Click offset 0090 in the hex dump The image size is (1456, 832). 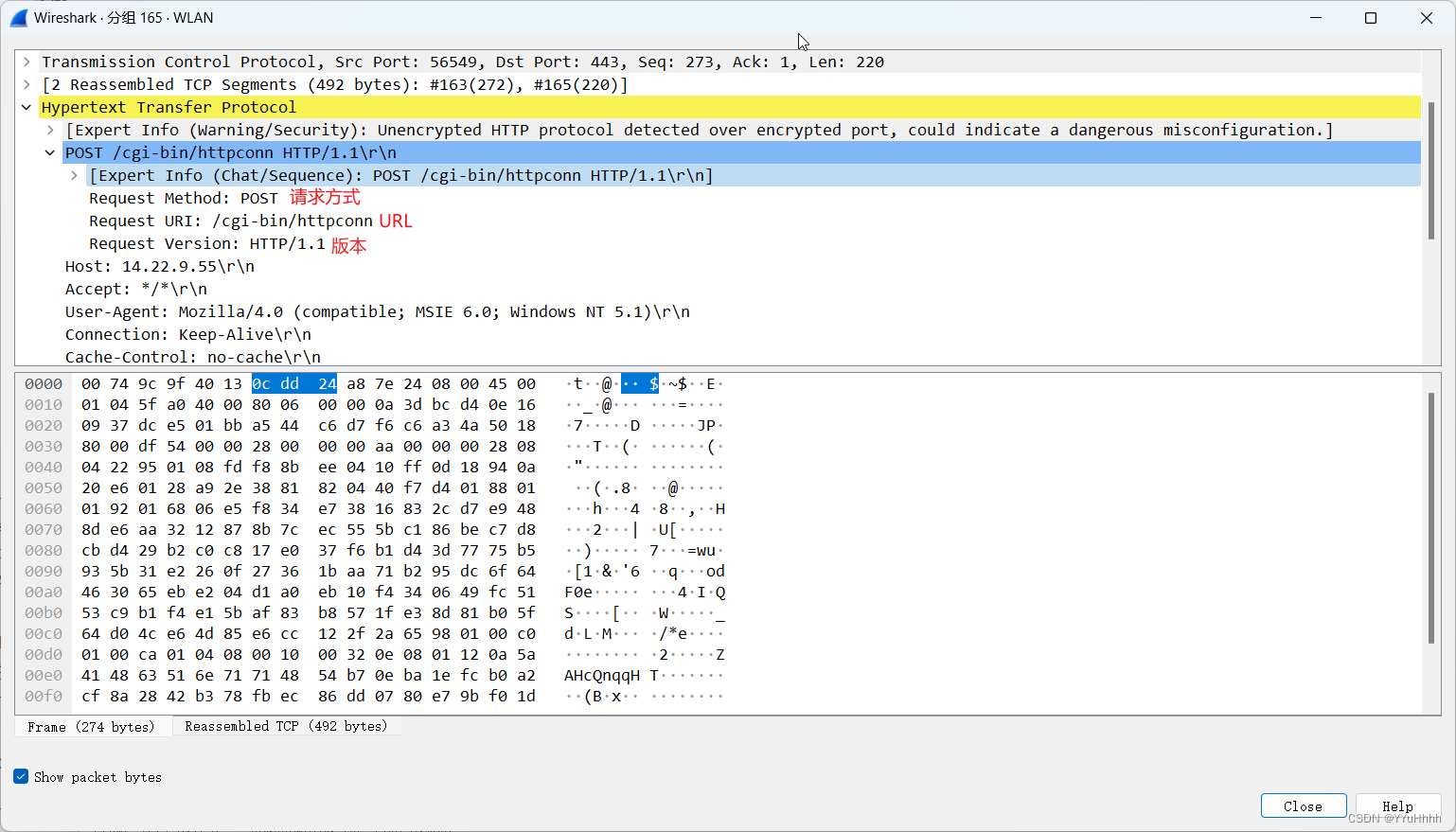click(44, 571)
